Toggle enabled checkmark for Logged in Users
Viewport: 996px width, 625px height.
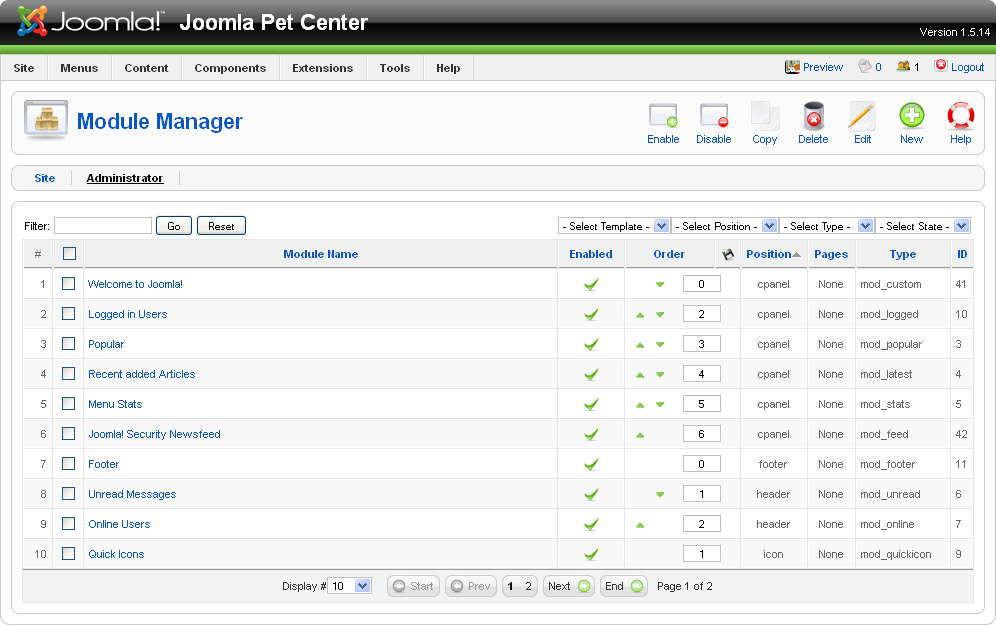point(591,314)
